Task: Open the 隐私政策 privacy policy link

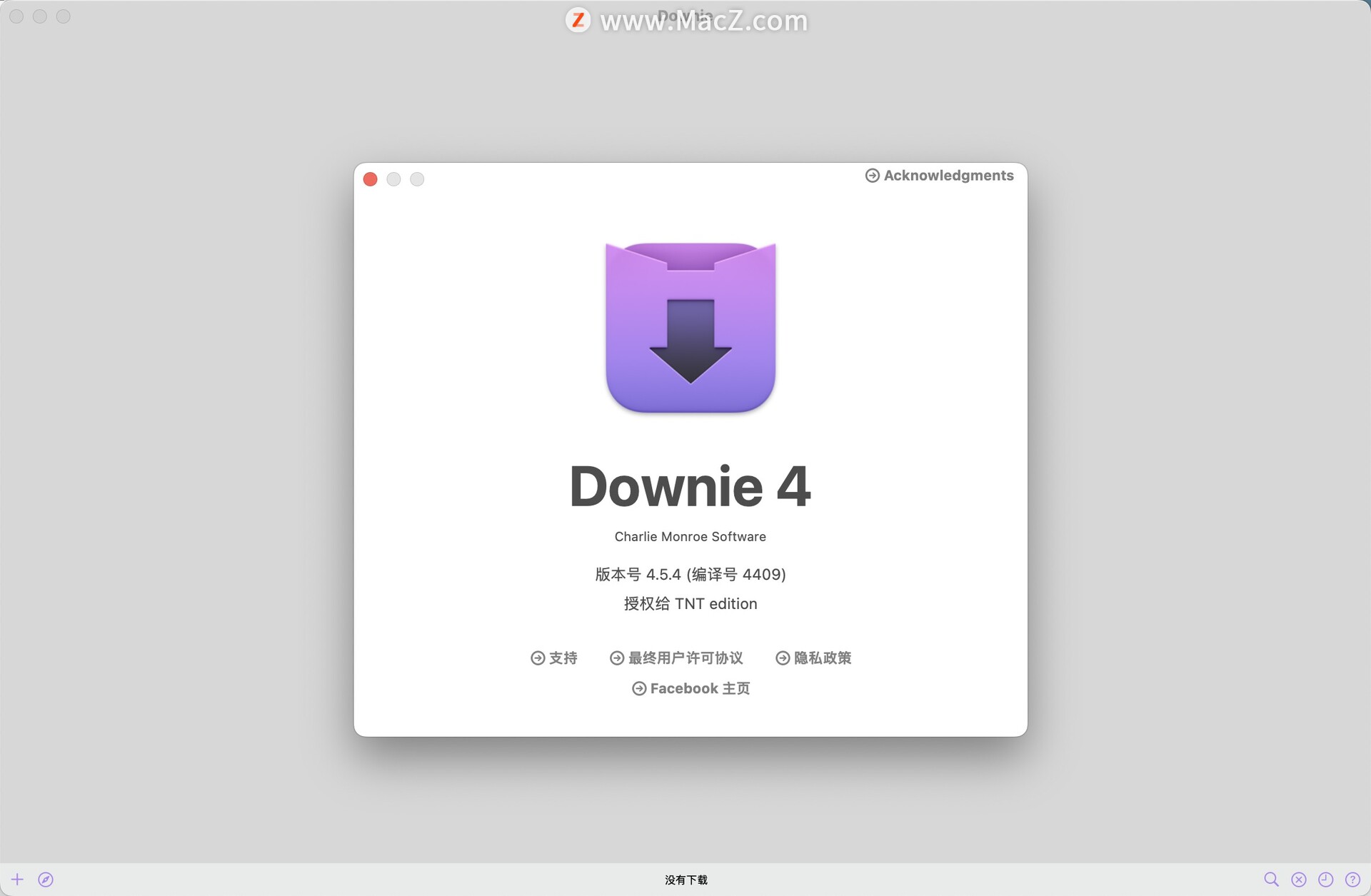Action: [x=813, y=658]
